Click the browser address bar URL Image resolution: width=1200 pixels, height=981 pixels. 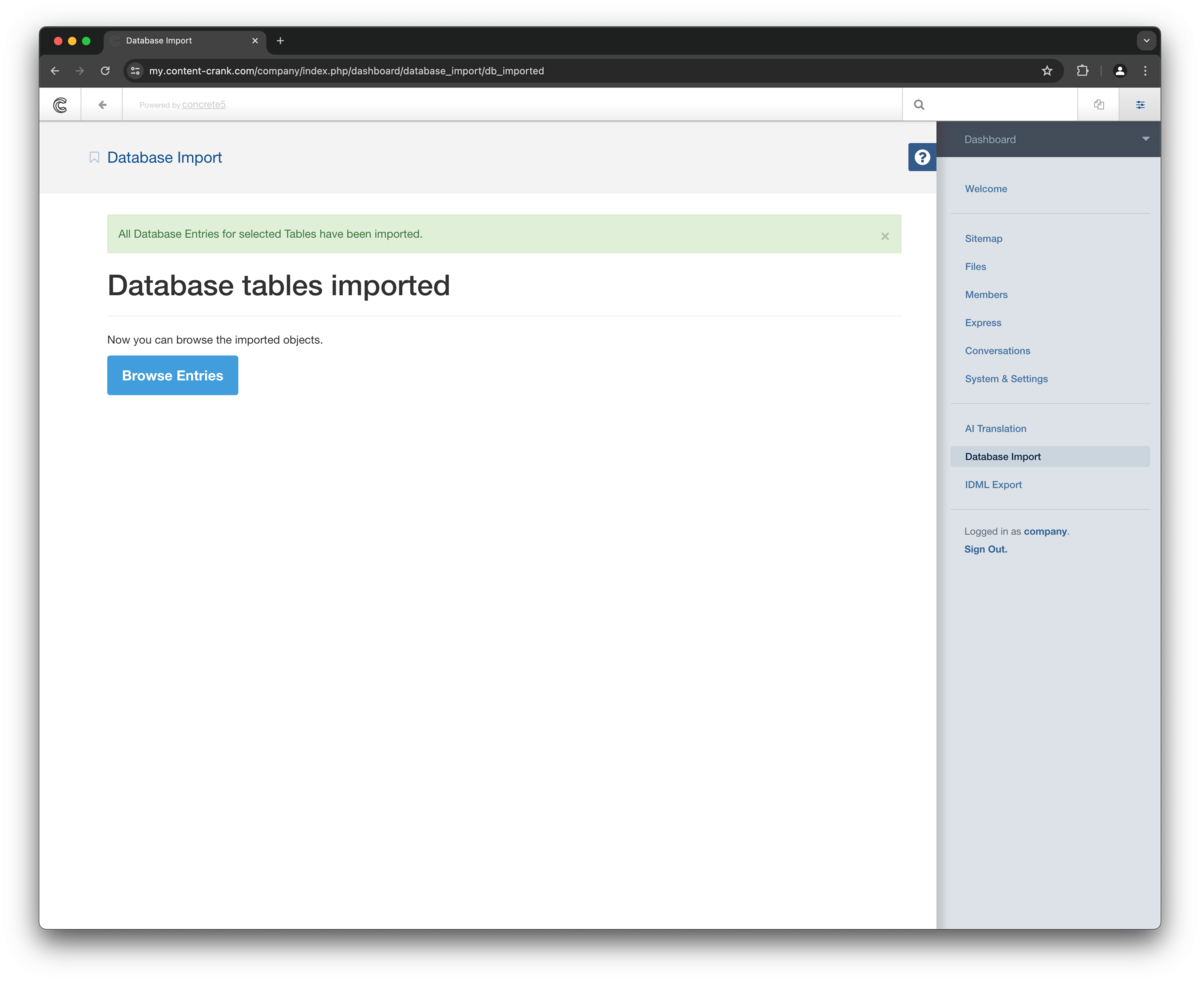[347, 71]
